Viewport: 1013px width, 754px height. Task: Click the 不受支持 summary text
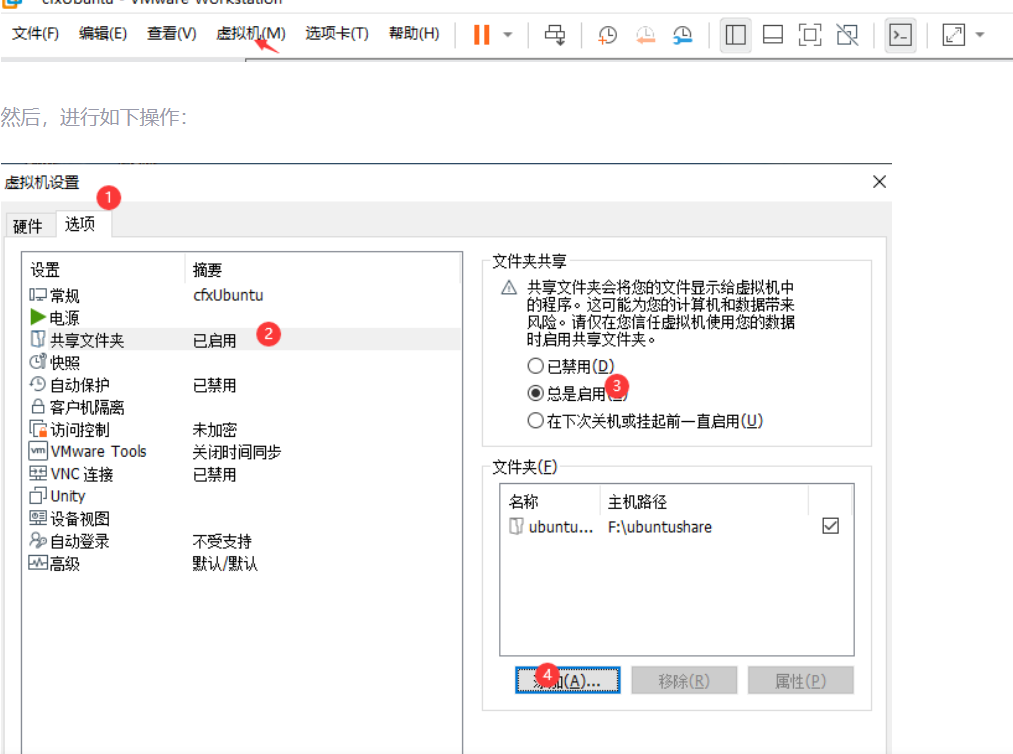point(222,541)
